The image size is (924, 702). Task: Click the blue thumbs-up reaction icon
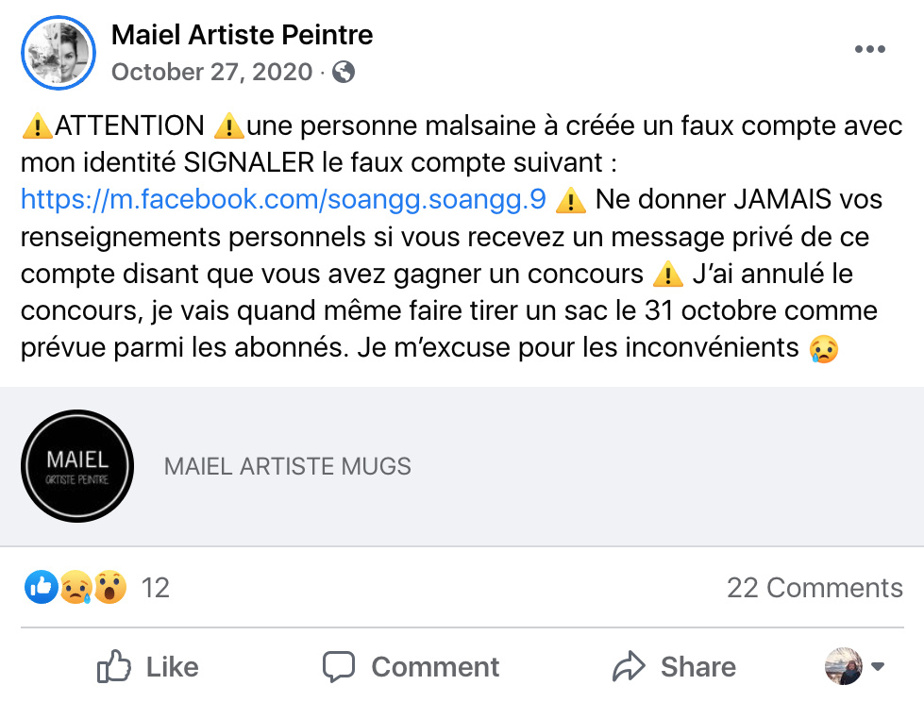point(41,587)
